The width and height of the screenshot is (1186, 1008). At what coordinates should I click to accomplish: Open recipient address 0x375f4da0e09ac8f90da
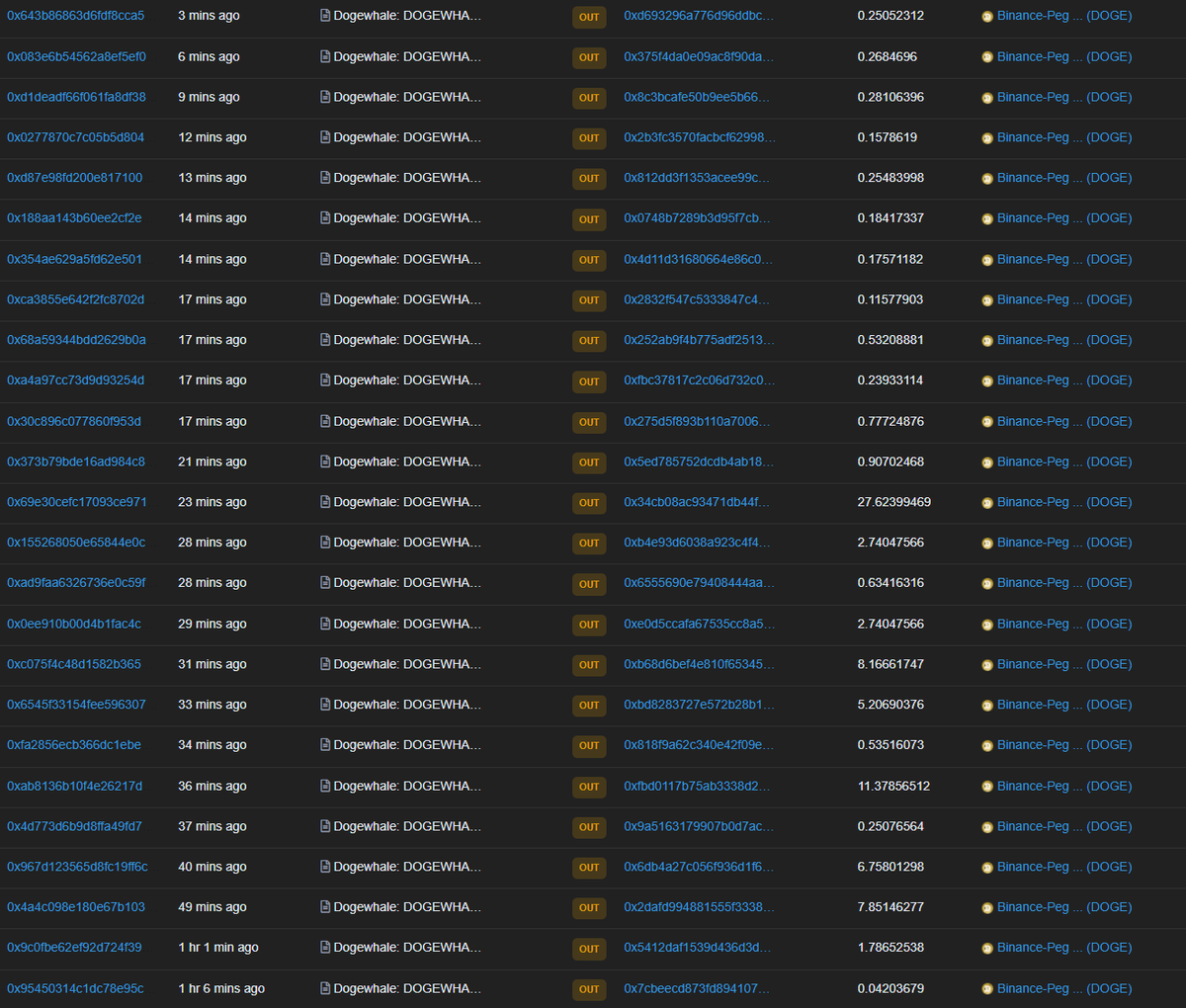[699, 56]
